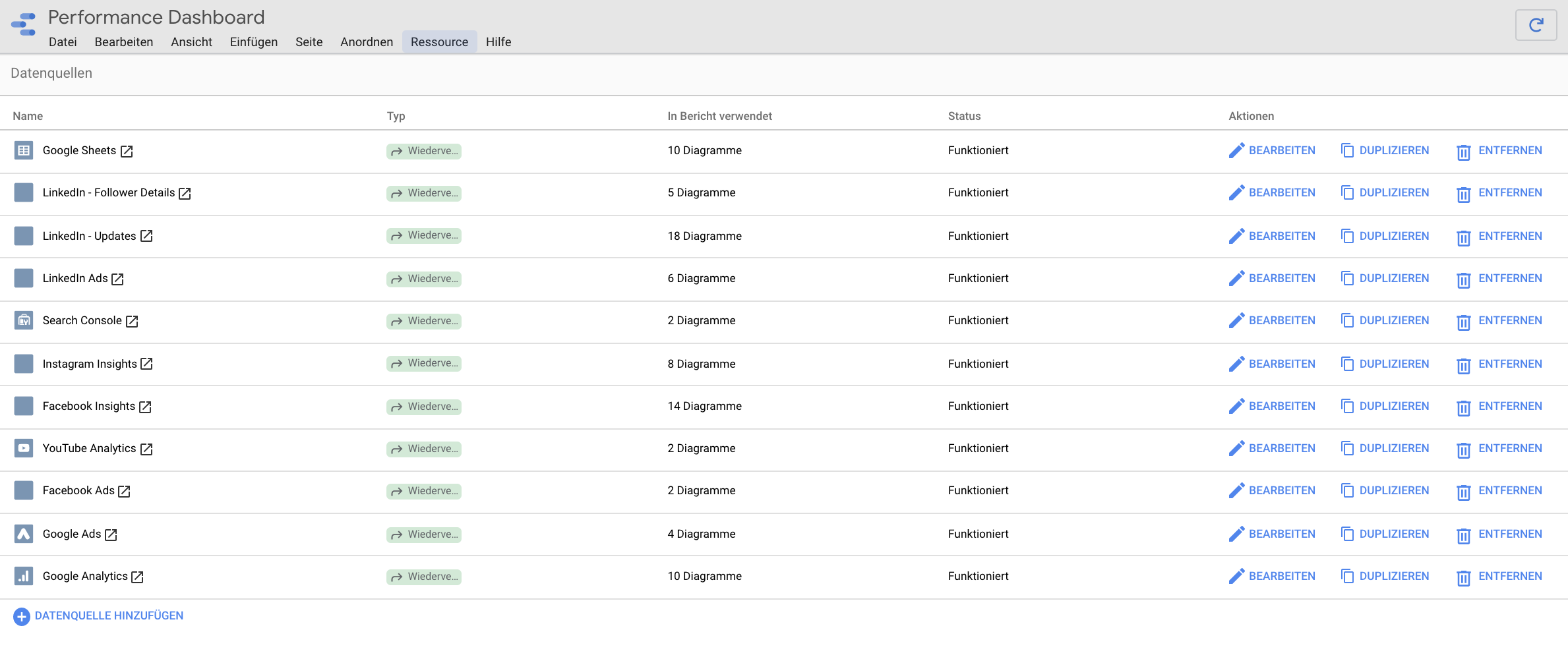Screen dimensions: 1568x659
Task: Click the Wiederve... type chip for Search Console
Action: click(x=424, y=321)
